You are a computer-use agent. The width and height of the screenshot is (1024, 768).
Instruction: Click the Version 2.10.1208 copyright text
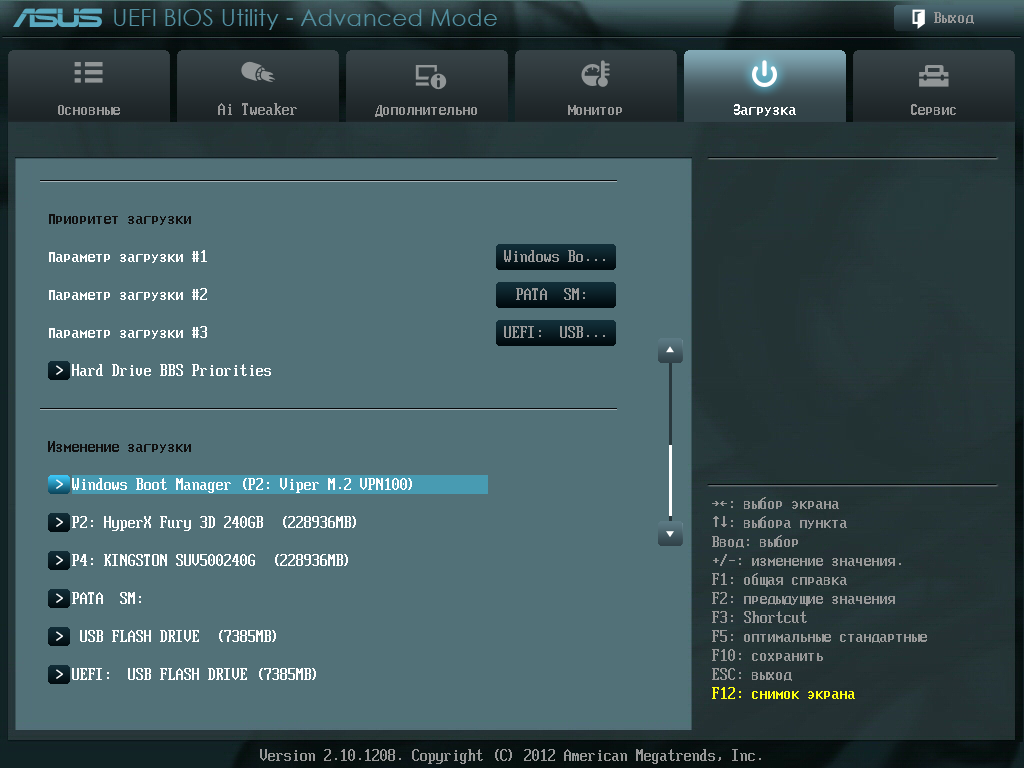pyautogui.click(x=511, y=756)
